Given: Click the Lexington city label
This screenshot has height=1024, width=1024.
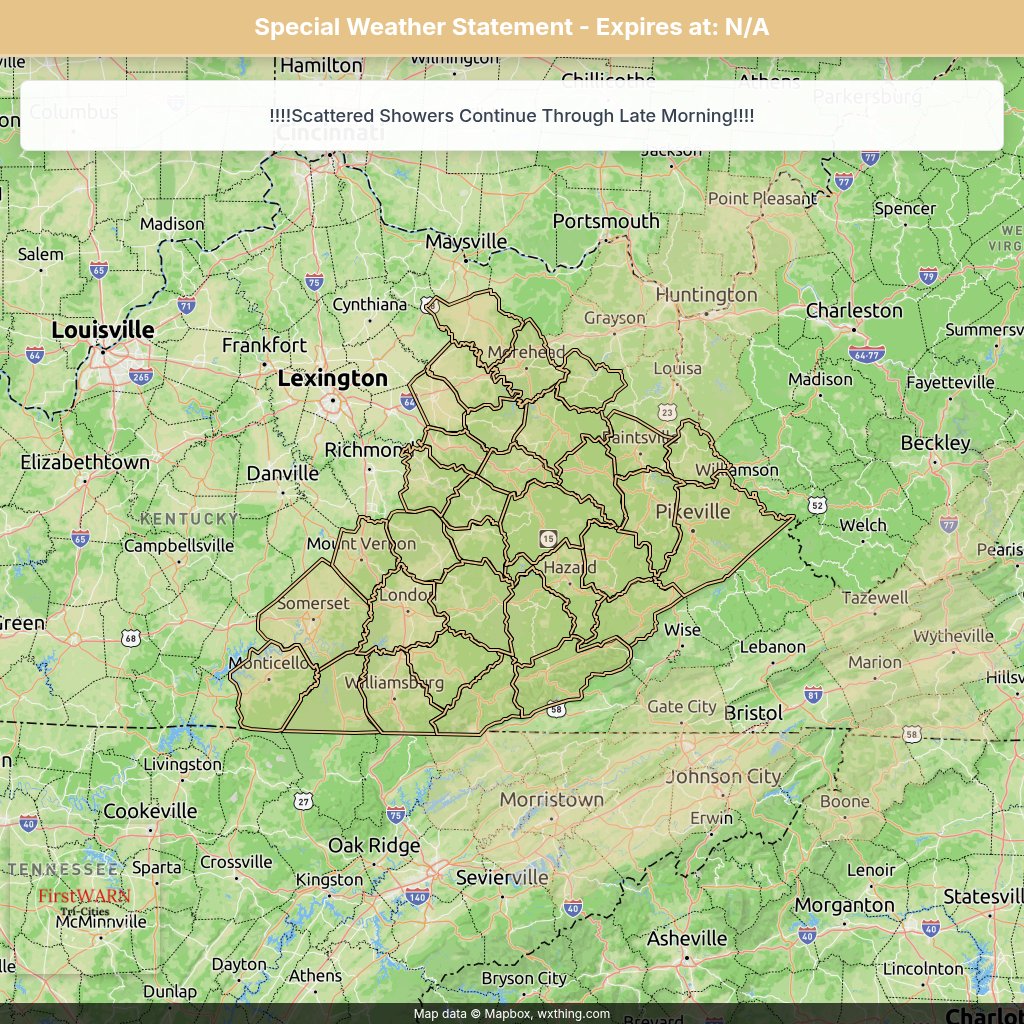Looking at the screenshot, I should (x=332, y=378).
